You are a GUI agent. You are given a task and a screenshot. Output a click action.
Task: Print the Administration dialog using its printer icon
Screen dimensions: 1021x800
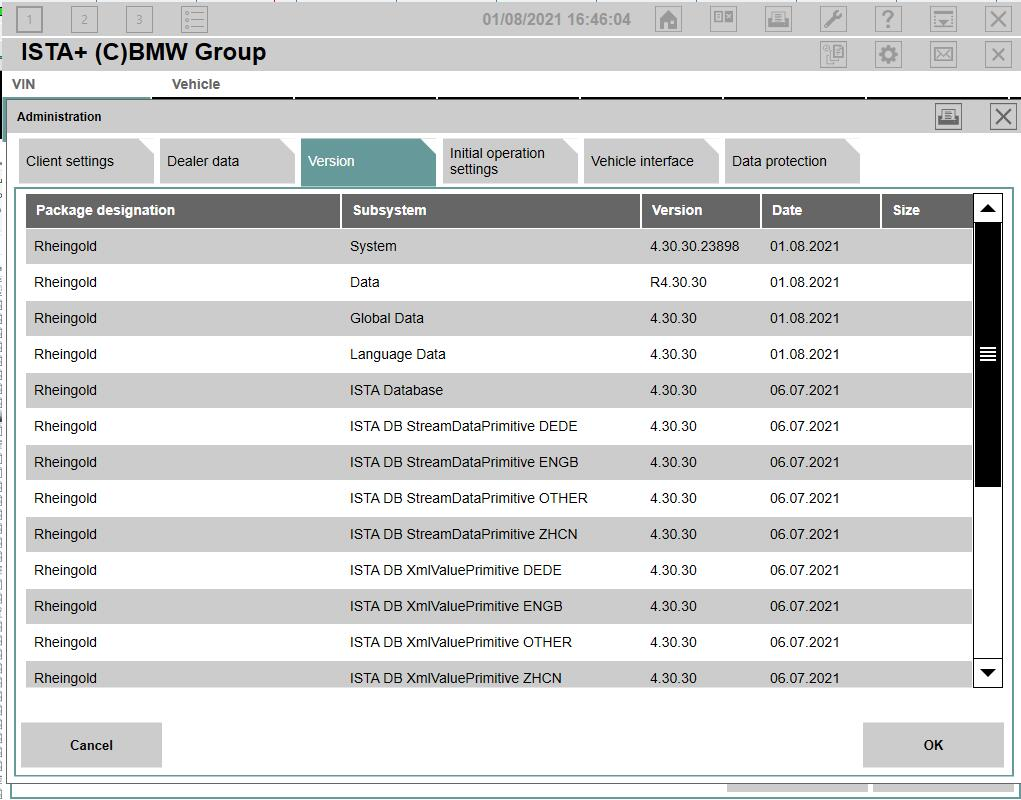[x=948, y=116]
